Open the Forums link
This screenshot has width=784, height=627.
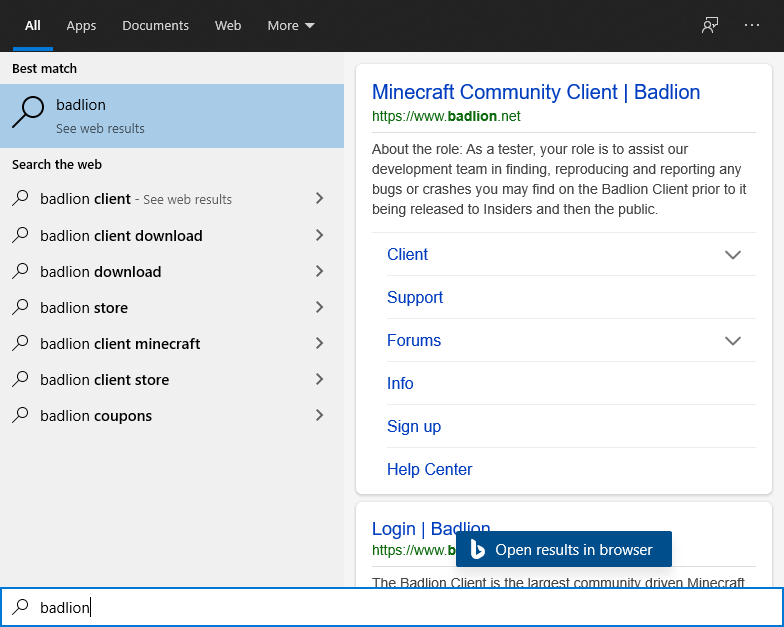414,340
